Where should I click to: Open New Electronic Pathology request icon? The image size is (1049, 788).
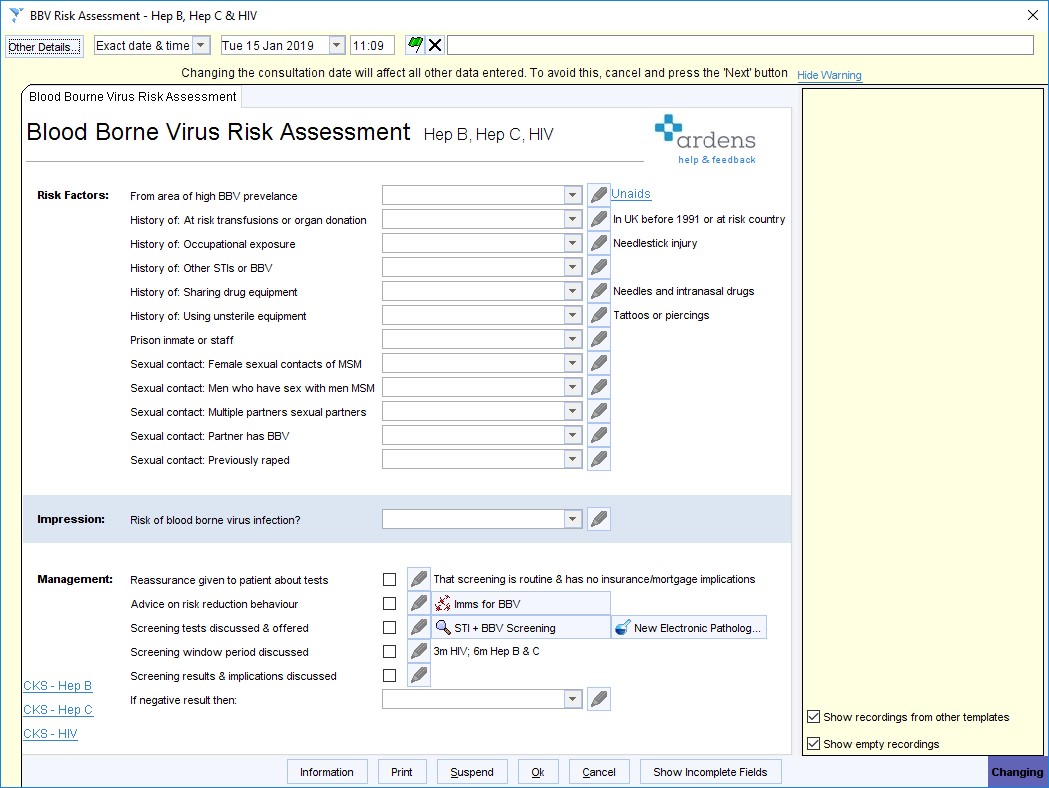[622, 626]
